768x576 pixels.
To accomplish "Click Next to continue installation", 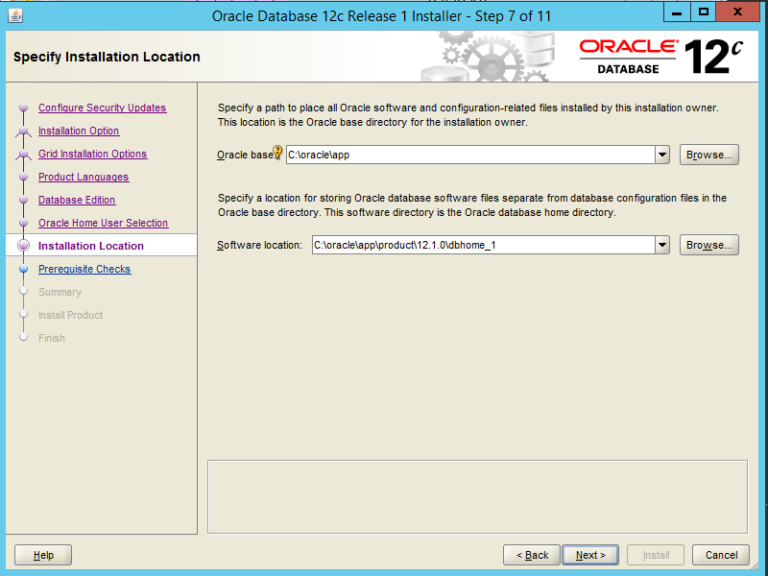I will (x=591, y=555).
